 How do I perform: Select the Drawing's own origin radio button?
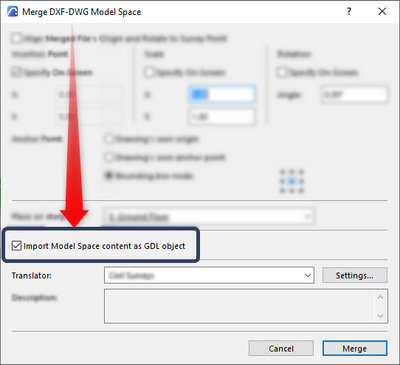[109, 139]
